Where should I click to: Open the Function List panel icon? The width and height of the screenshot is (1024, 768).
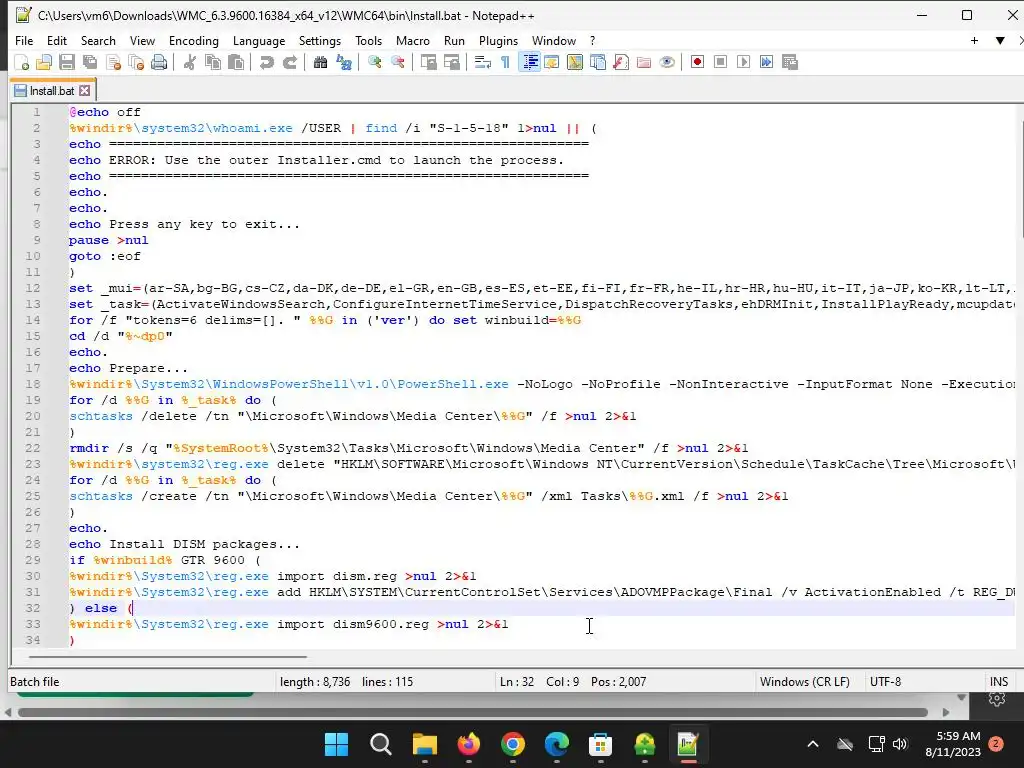621,62
